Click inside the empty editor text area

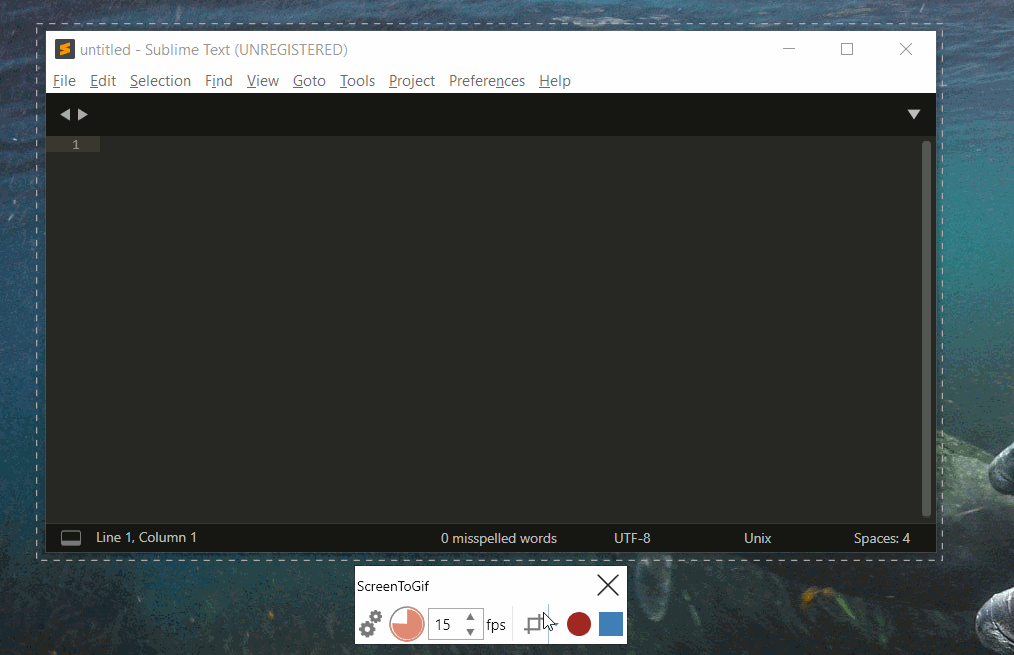coord(510,329)
